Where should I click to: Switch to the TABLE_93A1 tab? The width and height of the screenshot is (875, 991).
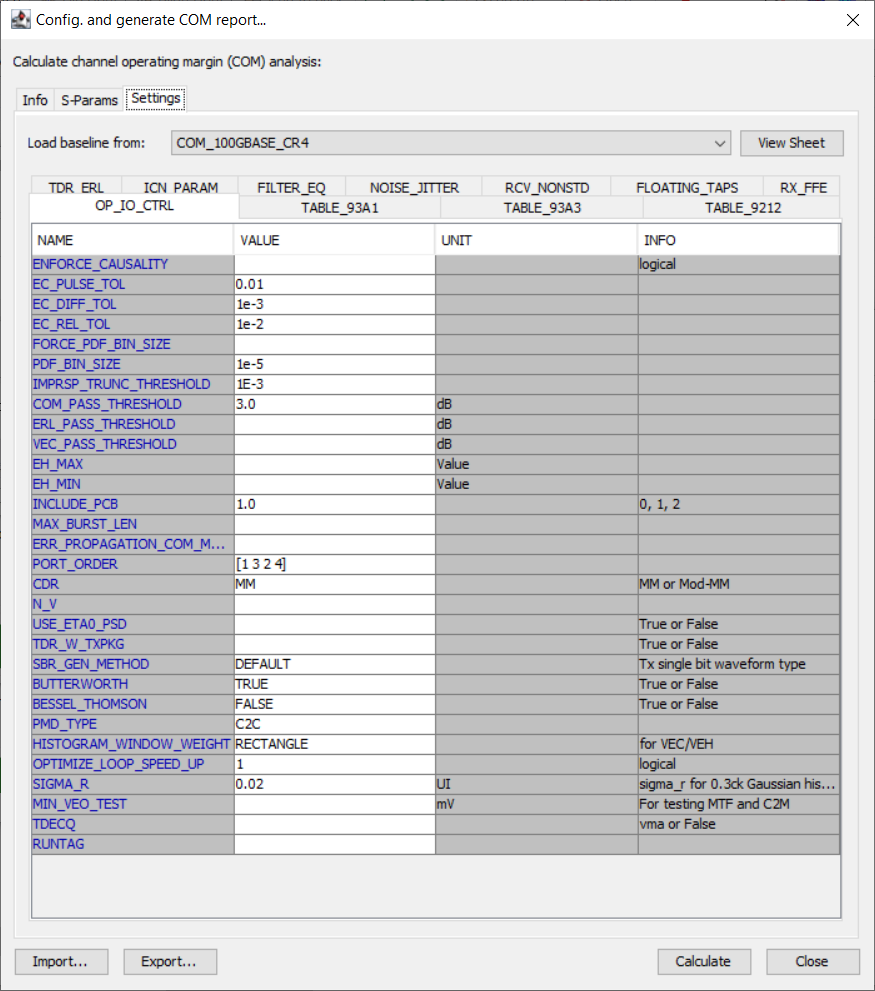(x=337, y=208)
